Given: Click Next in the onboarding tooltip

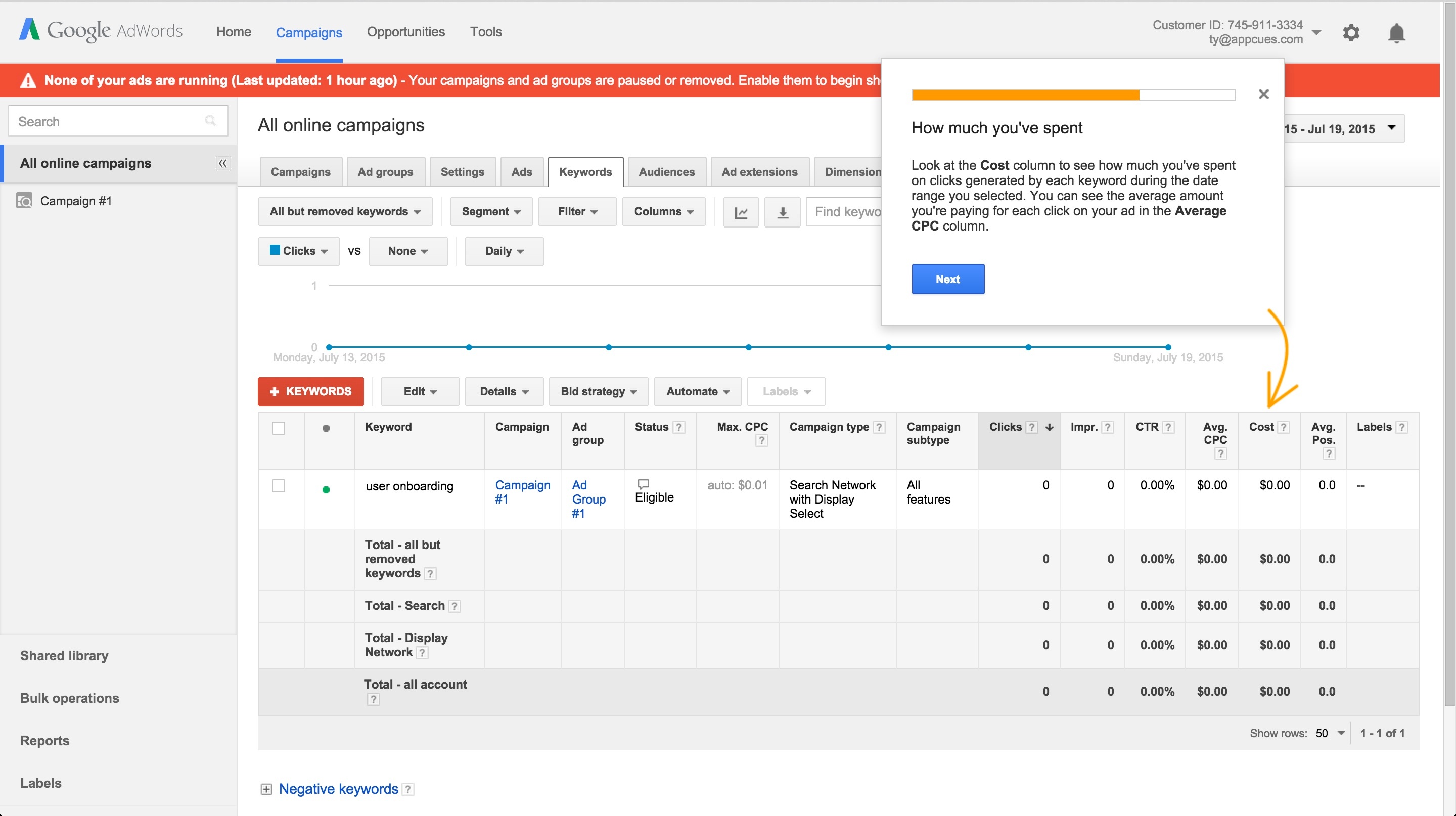Looking at the screenshot, I should click(x=948, y=279).
